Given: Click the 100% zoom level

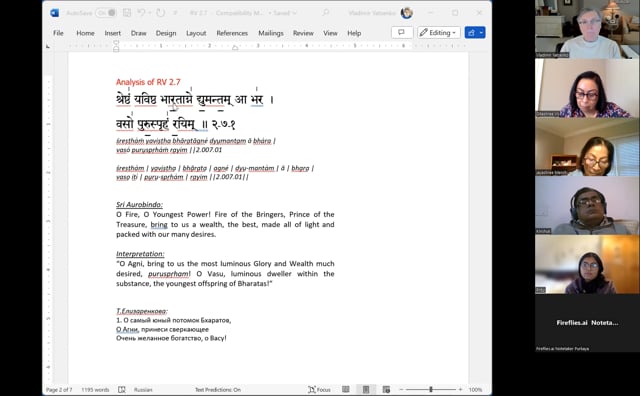Looking at the screenshot, I should 475,389.
